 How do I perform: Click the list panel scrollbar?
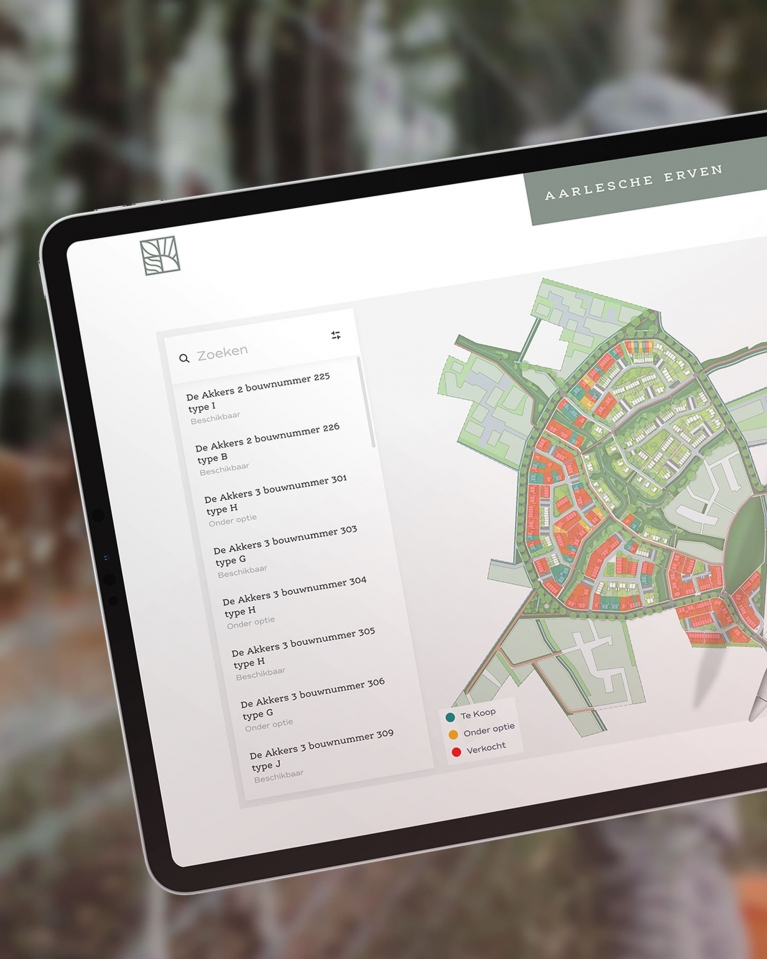(x=366, y=402)
